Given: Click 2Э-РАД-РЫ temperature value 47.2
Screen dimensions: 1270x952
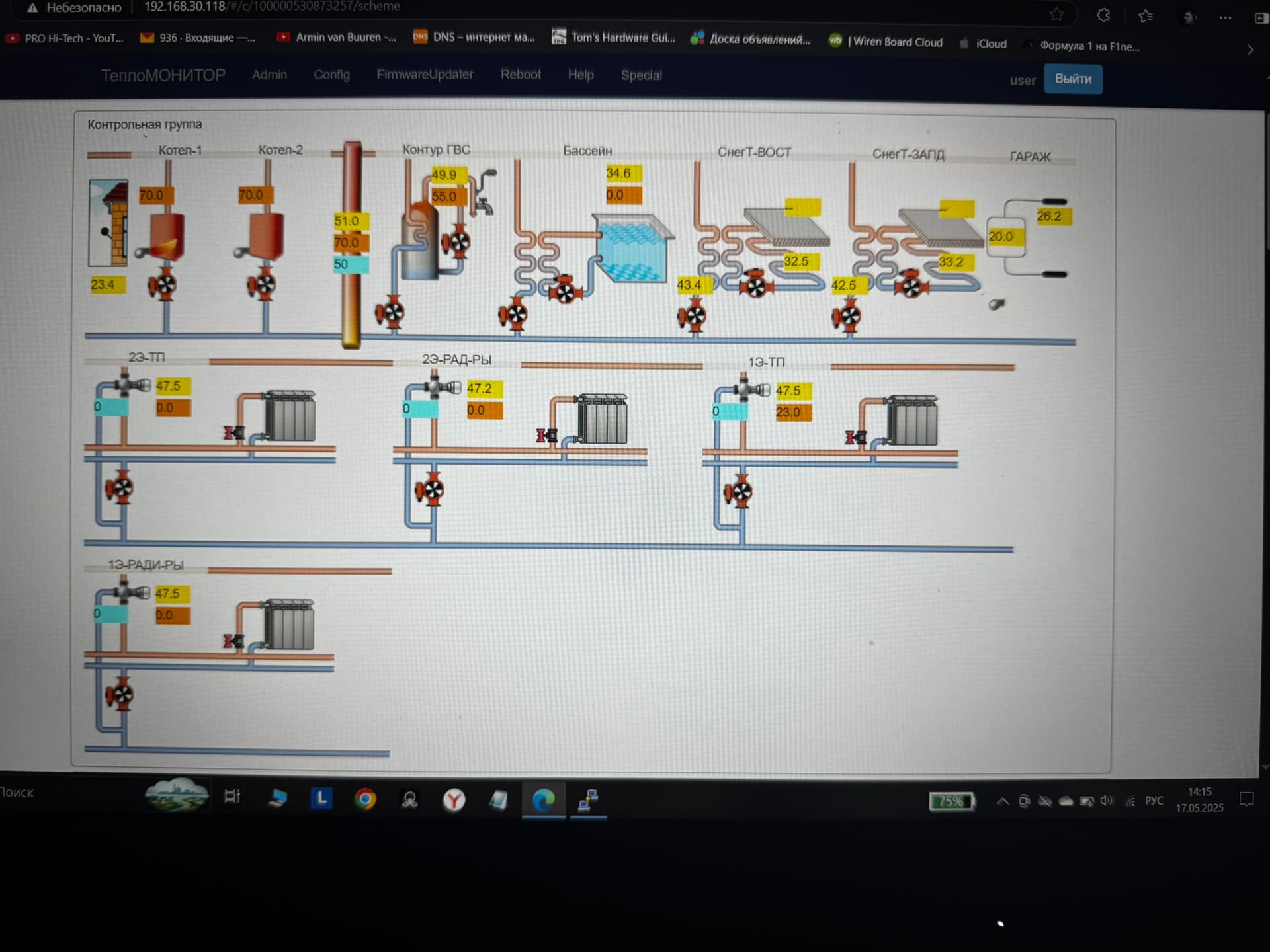Looking at the screenshot, I should coord(484,388).
